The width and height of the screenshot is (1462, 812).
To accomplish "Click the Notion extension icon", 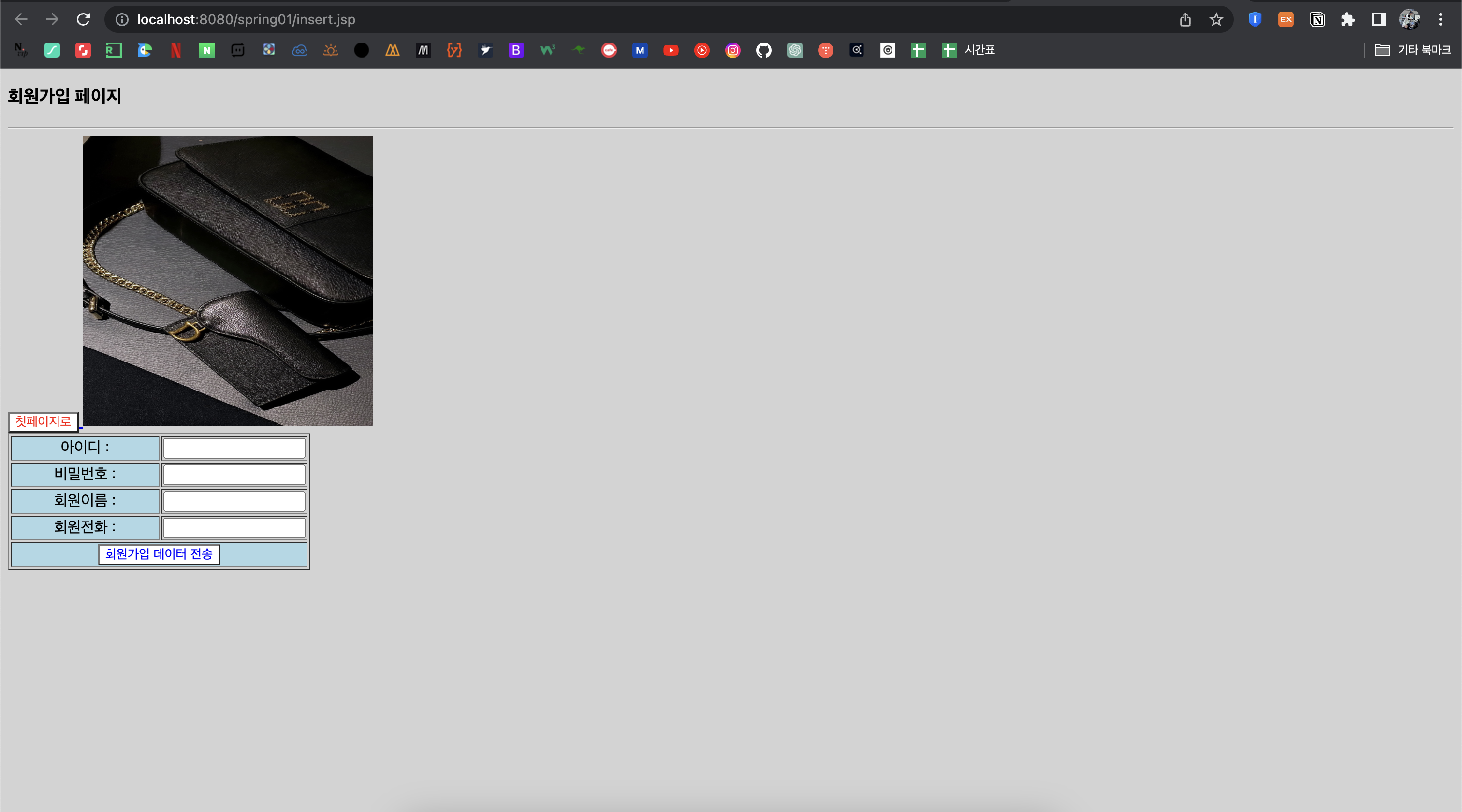I will tap(1316, 20).
